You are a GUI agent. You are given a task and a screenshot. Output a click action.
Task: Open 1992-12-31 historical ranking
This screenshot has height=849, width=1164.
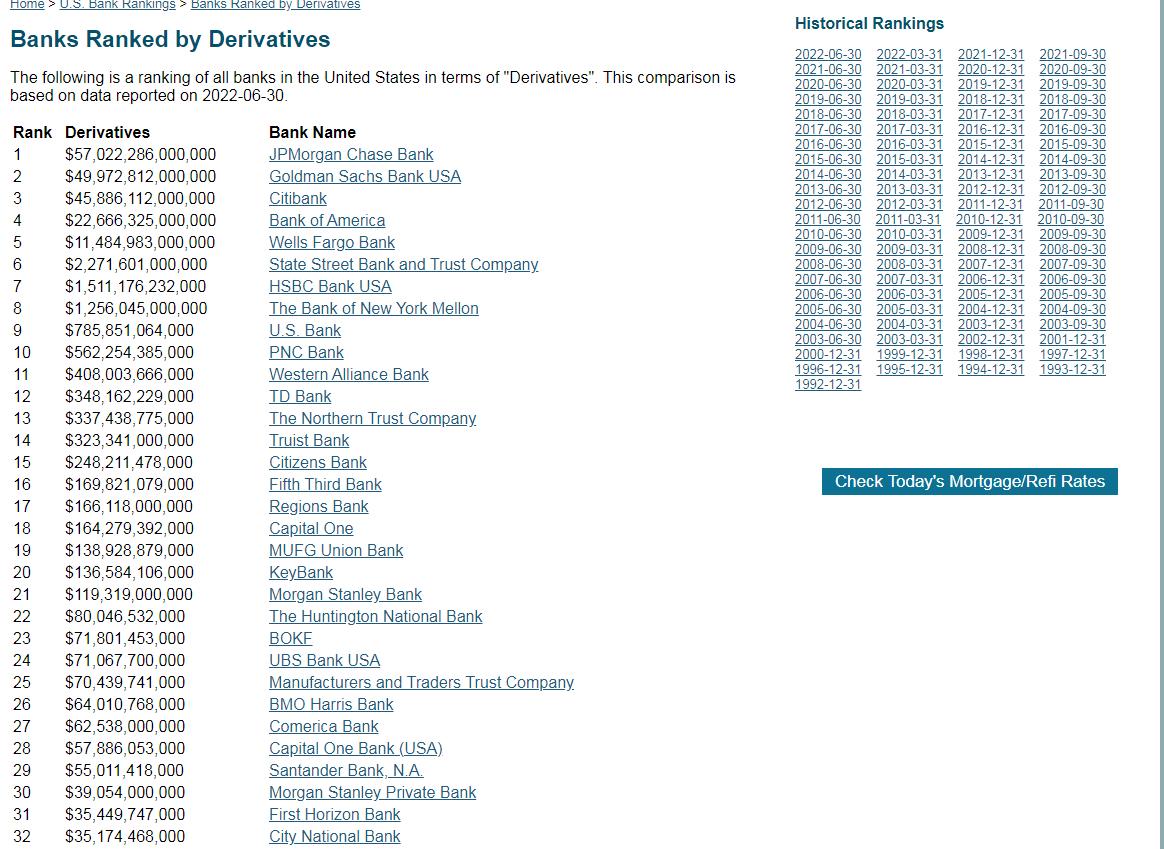click(828, 384)
